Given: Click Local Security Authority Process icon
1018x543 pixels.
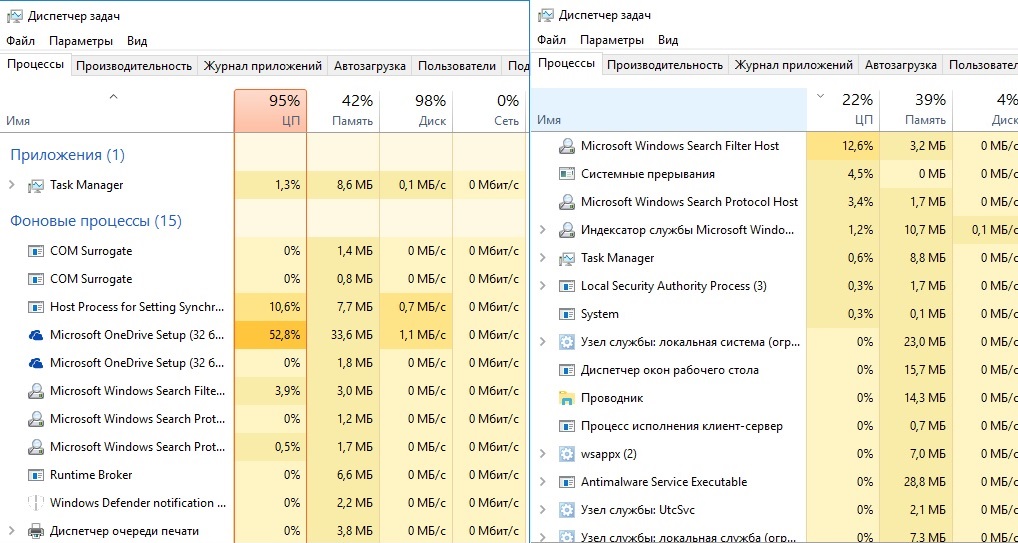Looking at the screenshot, I should 566,286.
